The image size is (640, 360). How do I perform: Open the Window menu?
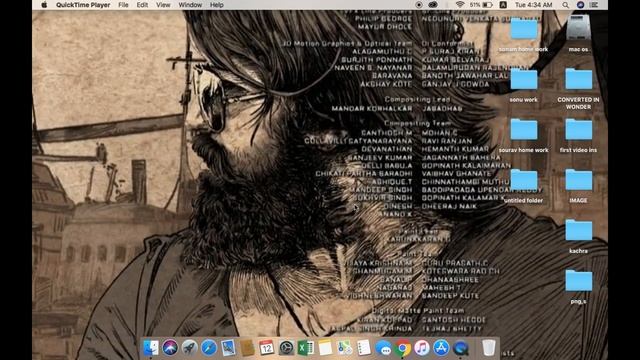tap(190, 5)
